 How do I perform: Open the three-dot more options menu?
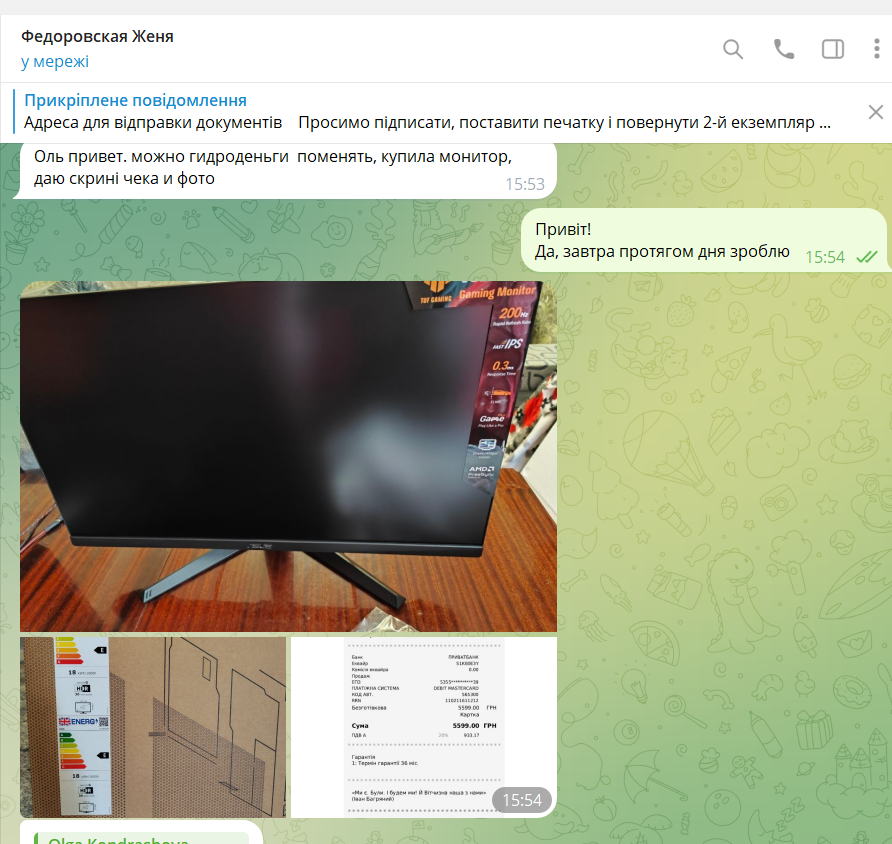pos(877,49)
